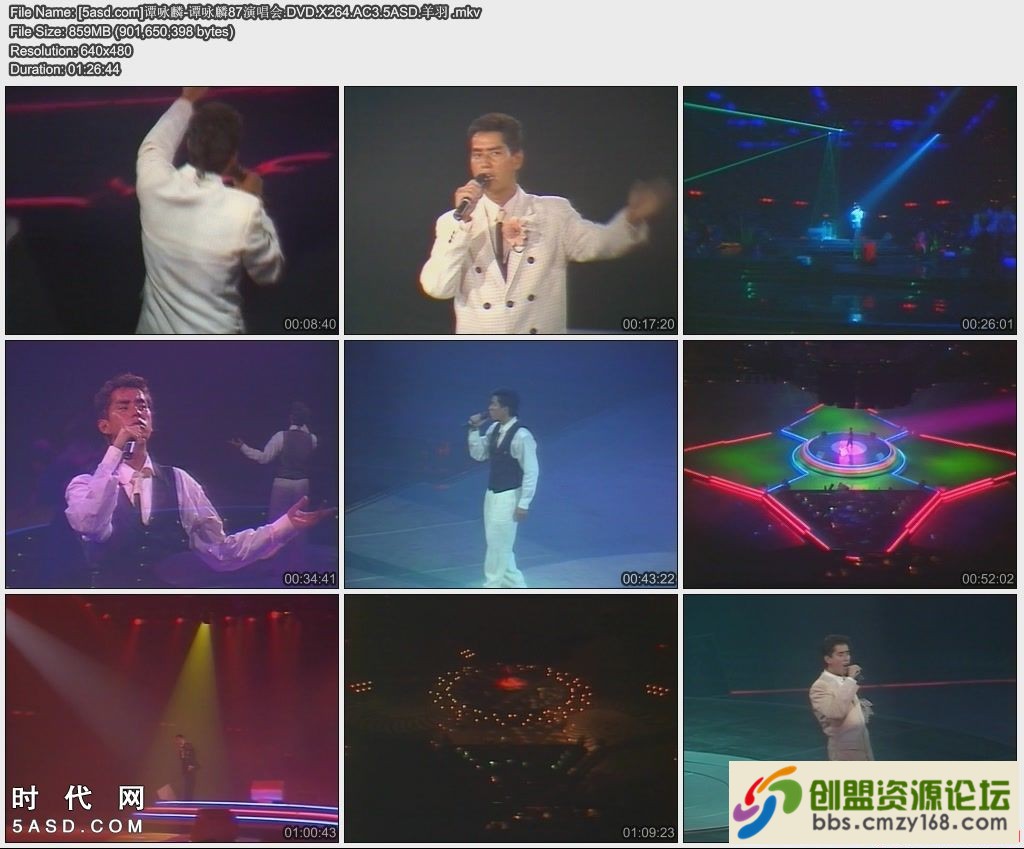Open the spotlight thumbnail at 01:00:43
This screenshot has height=849, width=1024.
(x=172, y=718)
